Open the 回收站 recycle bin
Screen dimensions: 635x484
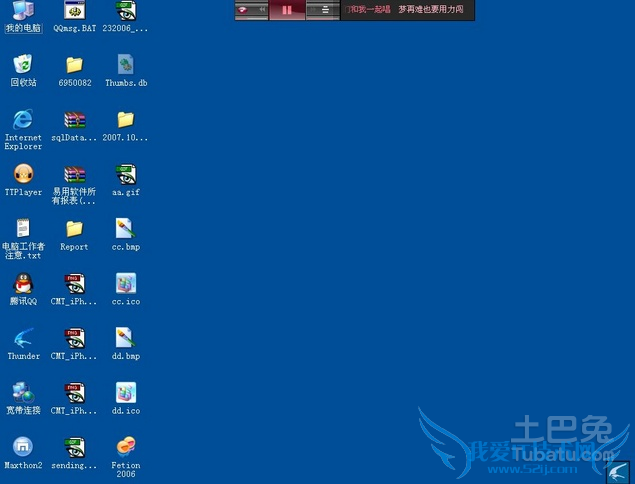click(x=23, y=70)
